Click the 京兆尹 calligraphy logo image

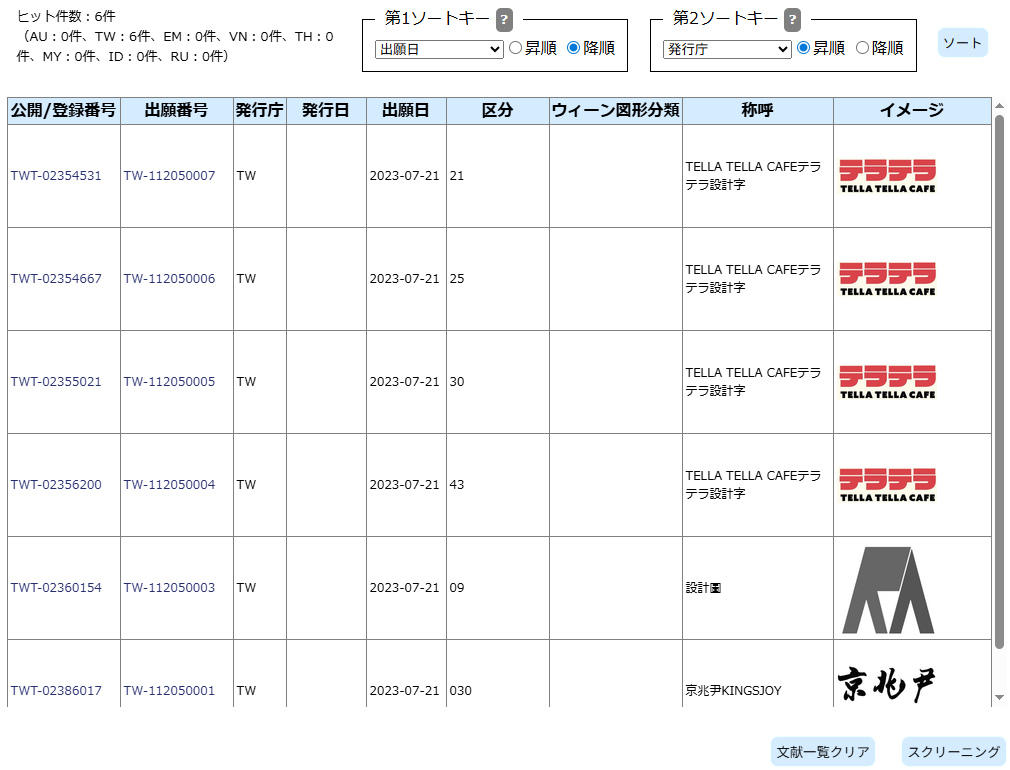886,686
